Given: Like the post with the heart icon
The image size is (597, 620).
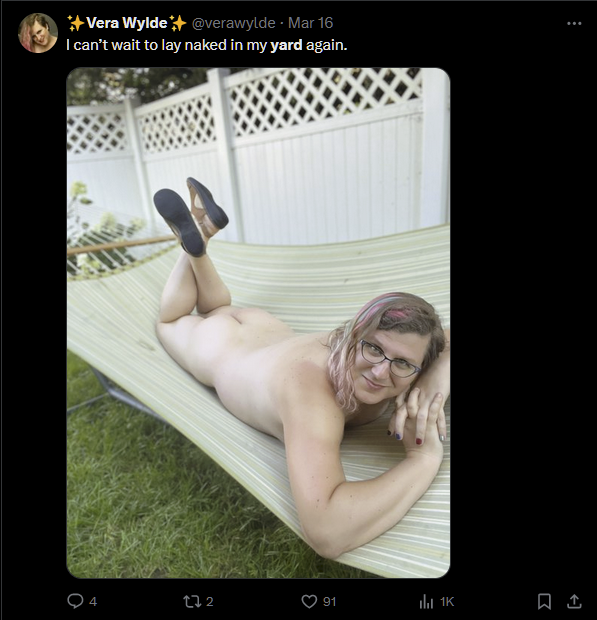Looking at the screenshot, I should click(309, 601).
